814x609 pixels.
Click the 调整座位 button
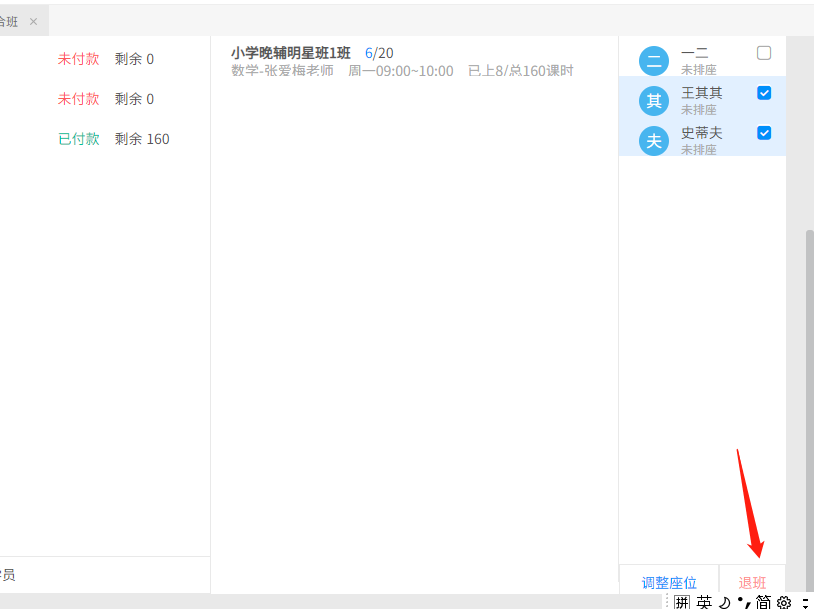[x=669, y=582]
